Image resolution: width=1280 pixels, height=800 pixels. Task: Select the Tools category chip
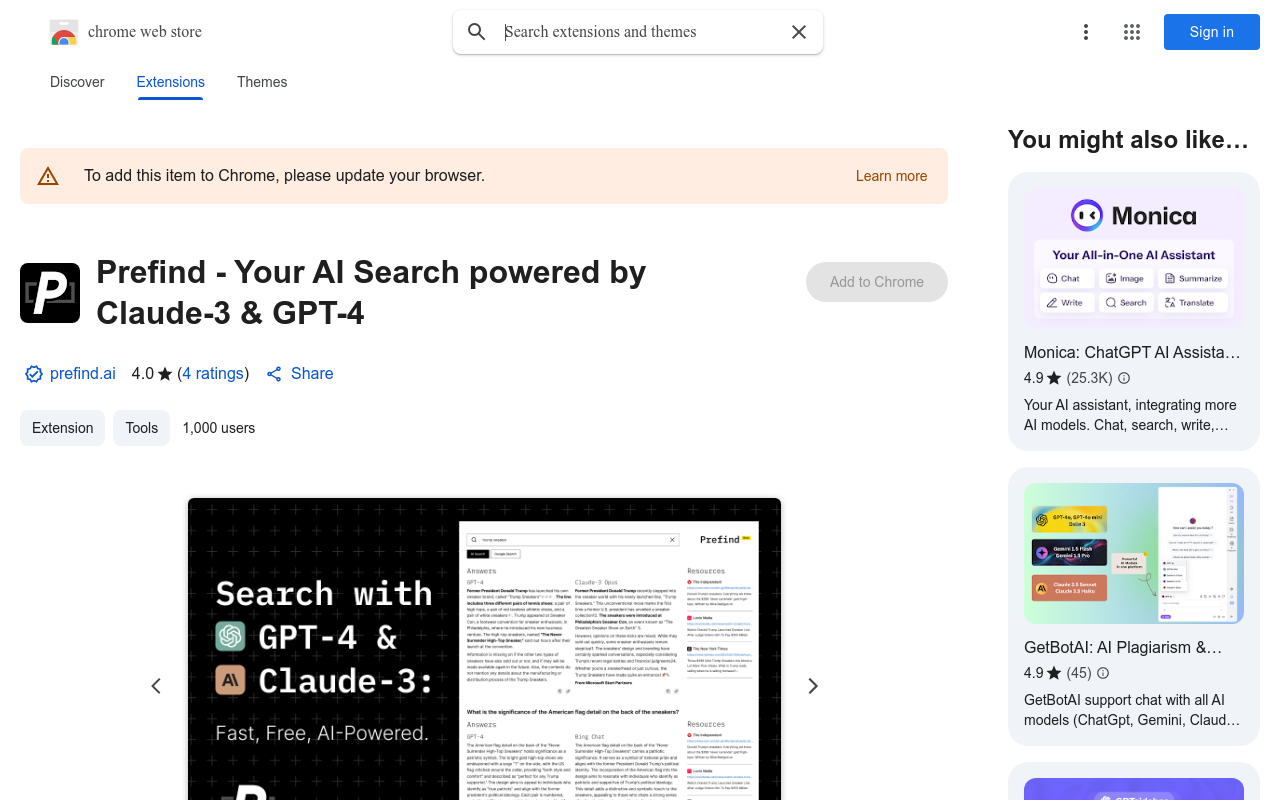(x=142, y=428)
